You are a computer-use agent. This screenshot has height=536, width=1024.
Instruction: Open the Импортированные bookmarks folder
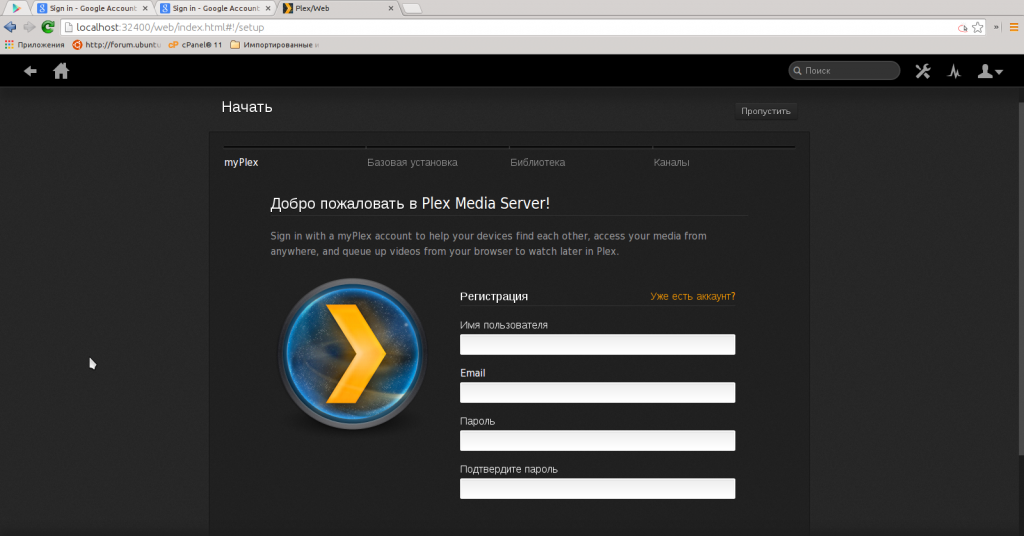coord(274,44)
